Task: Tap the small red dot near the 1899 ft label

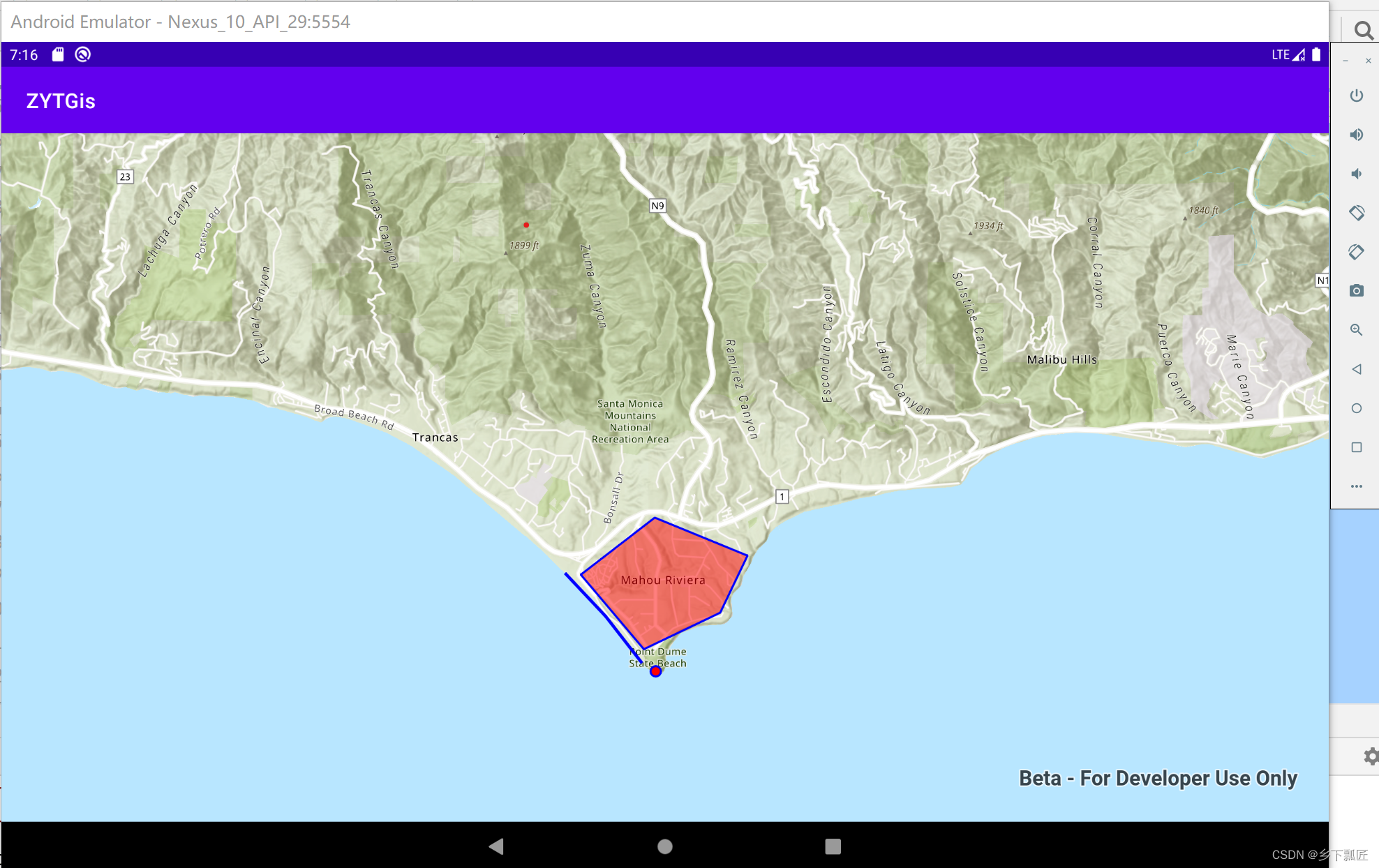Action: (x=526, y=225)
